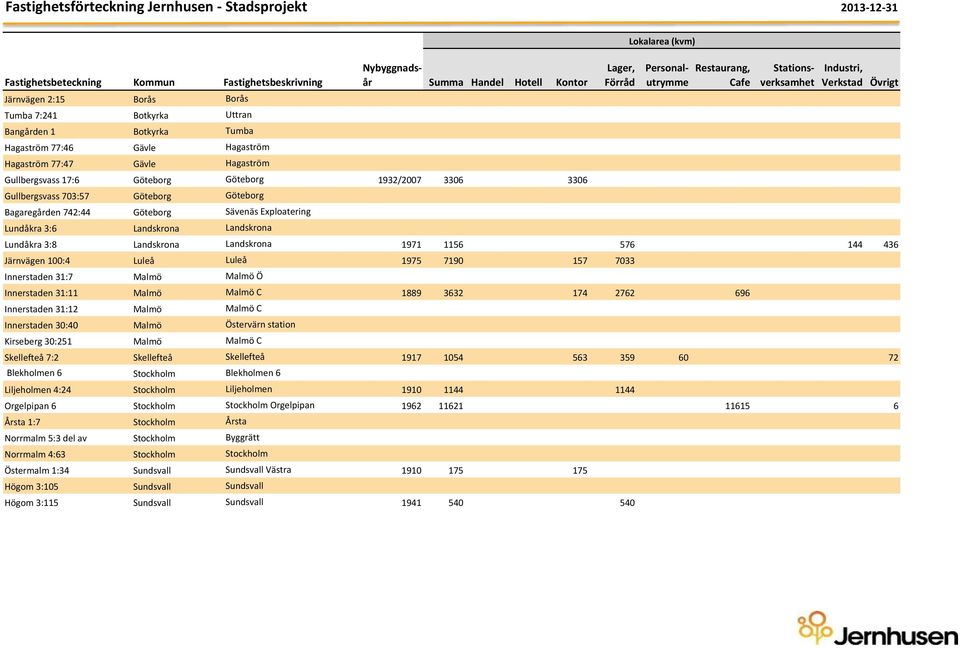Screen dimensions: 960x648
Task: Click the 'Hotell' column header
Action: [x=528, y=82]
